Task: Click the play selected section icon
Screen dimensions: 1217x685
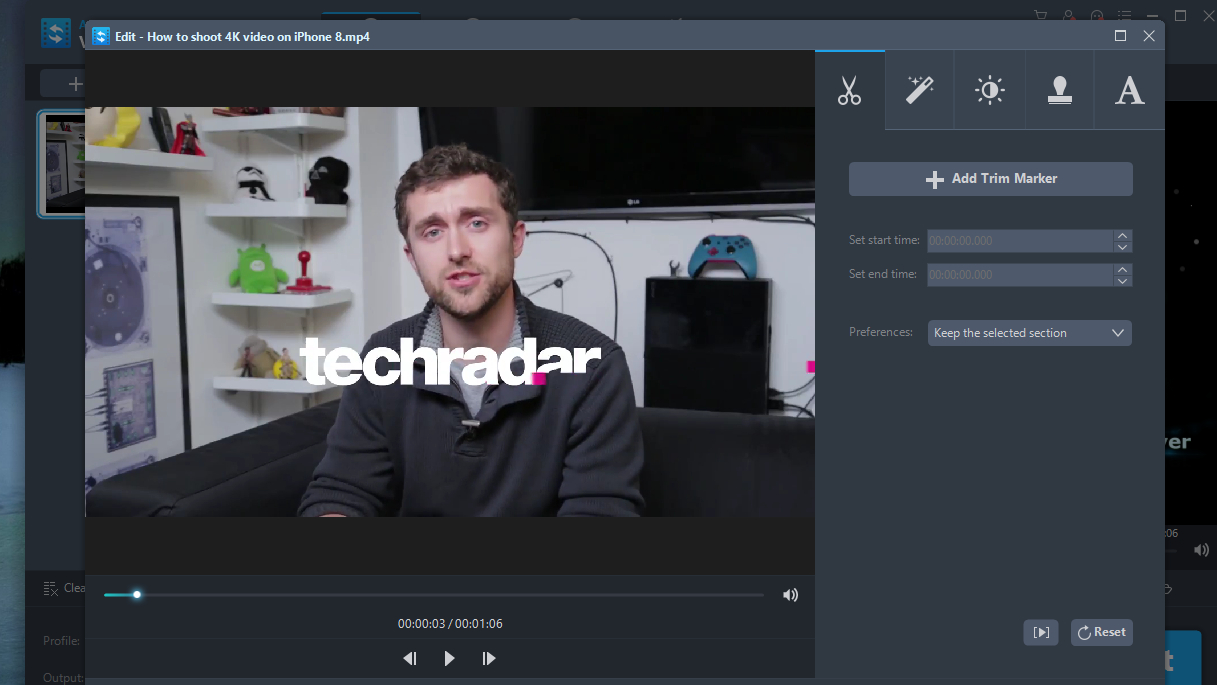Action: click(1041, 632)
